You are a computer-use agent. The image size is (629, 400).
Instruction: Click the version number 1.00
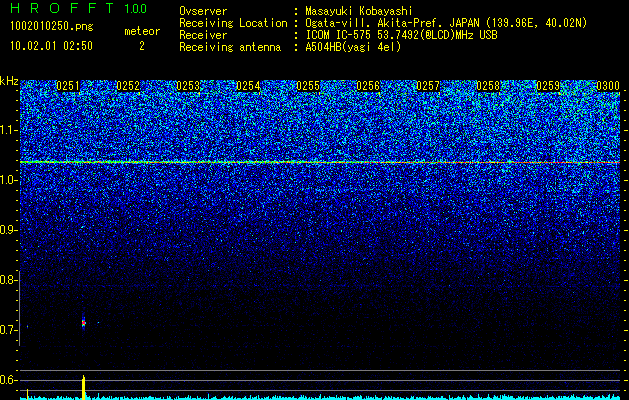click(135, 9)
